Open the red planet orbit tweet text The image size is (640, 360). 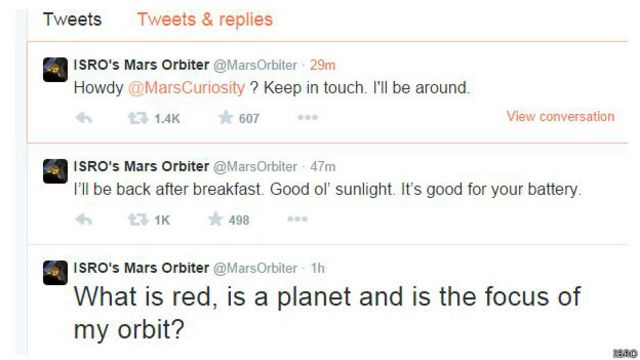tap(327, 313)
